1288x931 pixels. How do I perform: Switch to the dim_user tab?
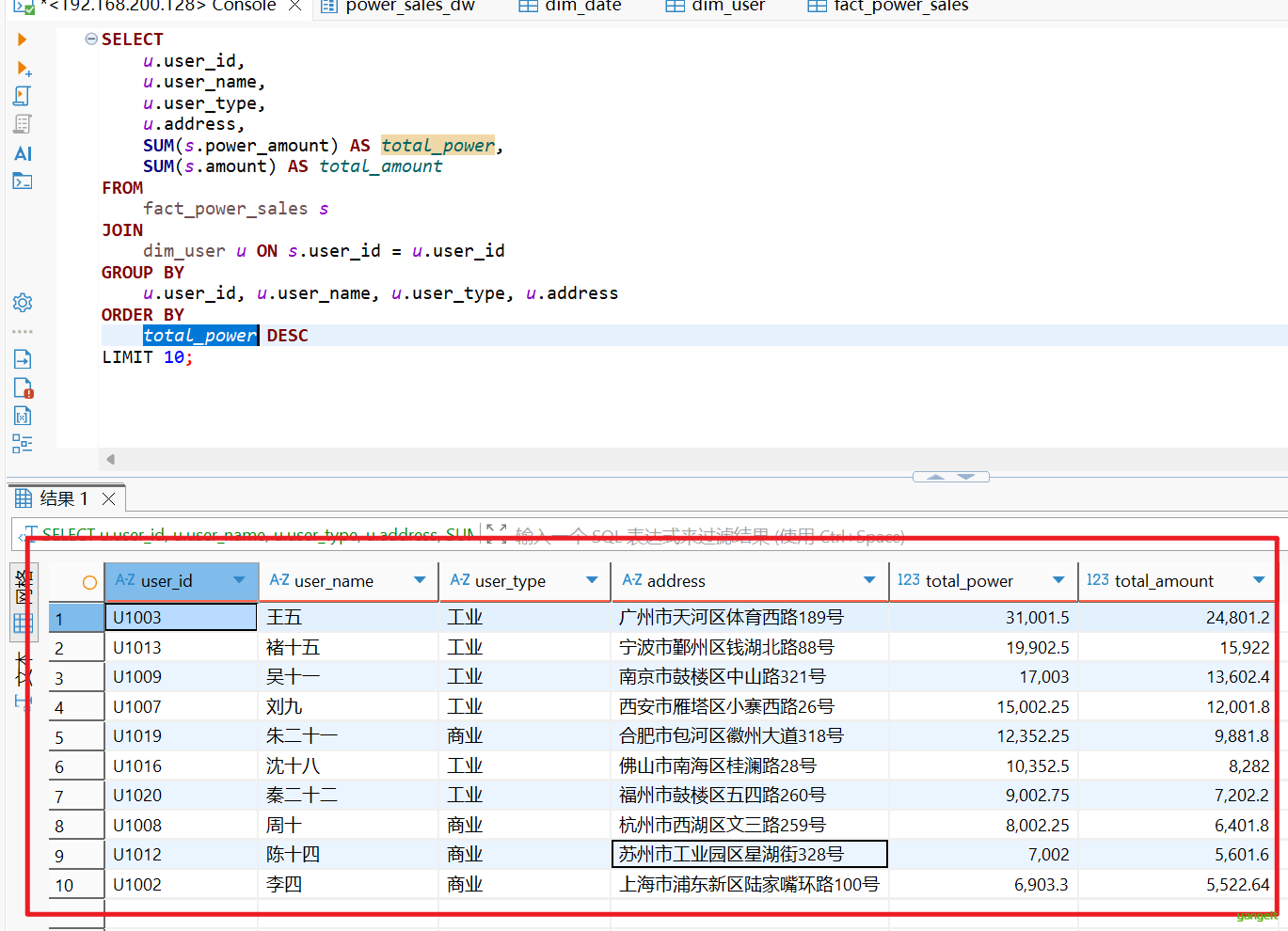pyautogui.click(x=716, y=7)
